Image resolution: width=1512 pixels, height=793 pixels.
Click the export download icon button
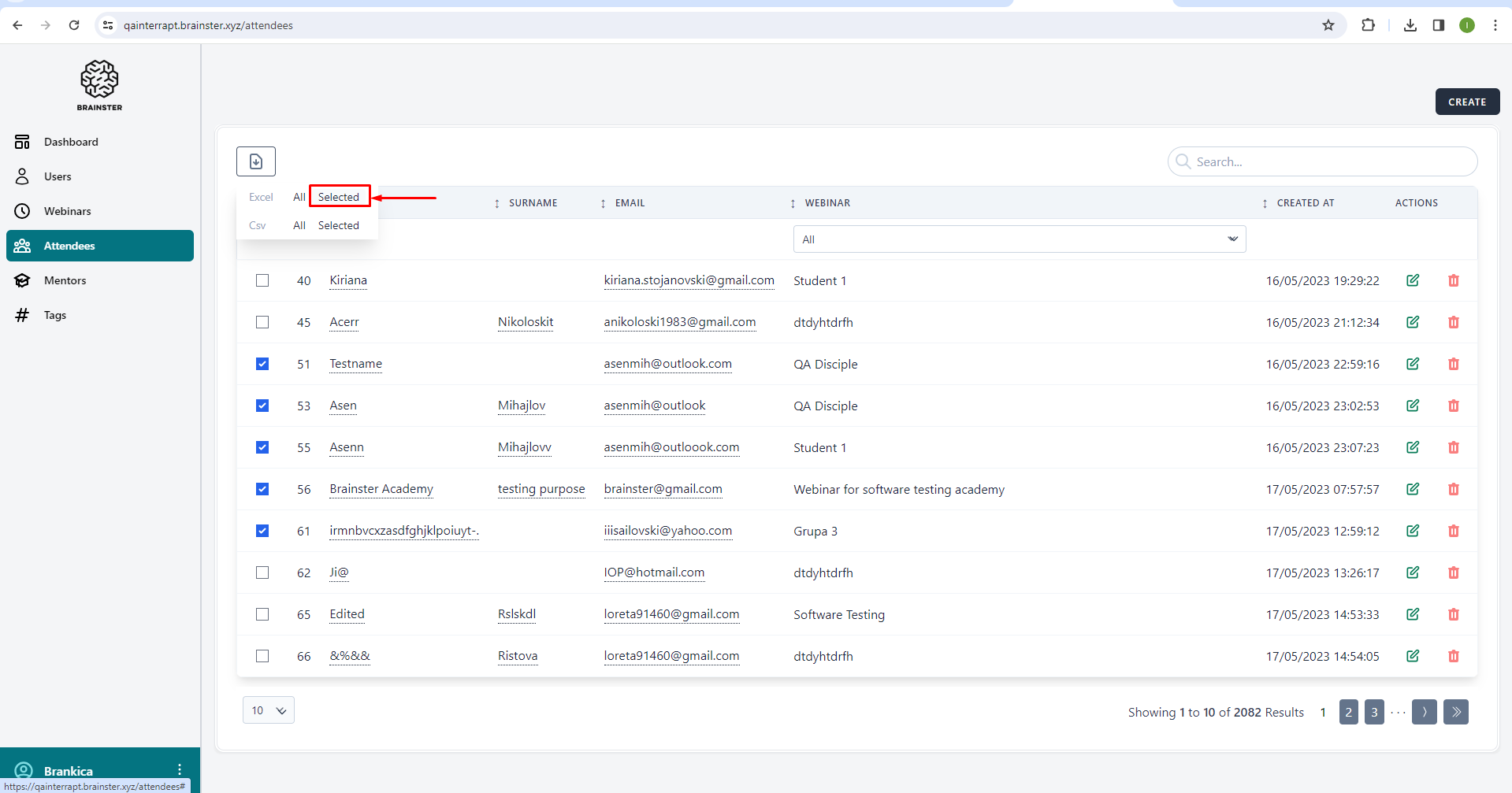(x=256, y=161)
